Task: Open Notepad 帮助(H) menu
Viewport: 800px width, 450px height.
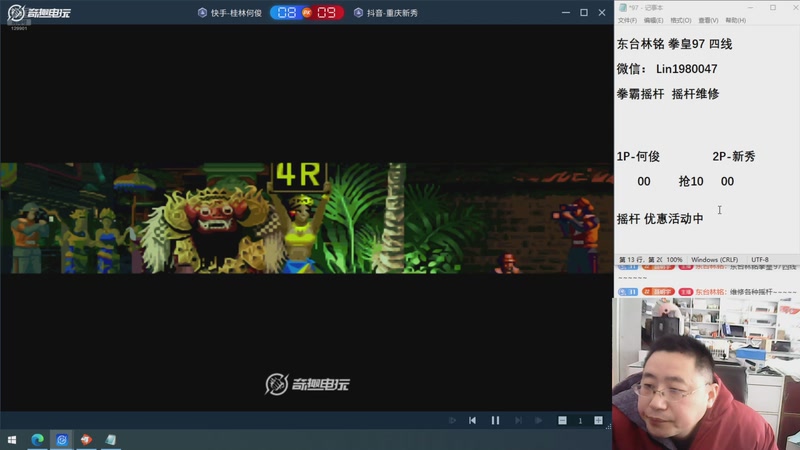Action: click(x=736, y=20)
